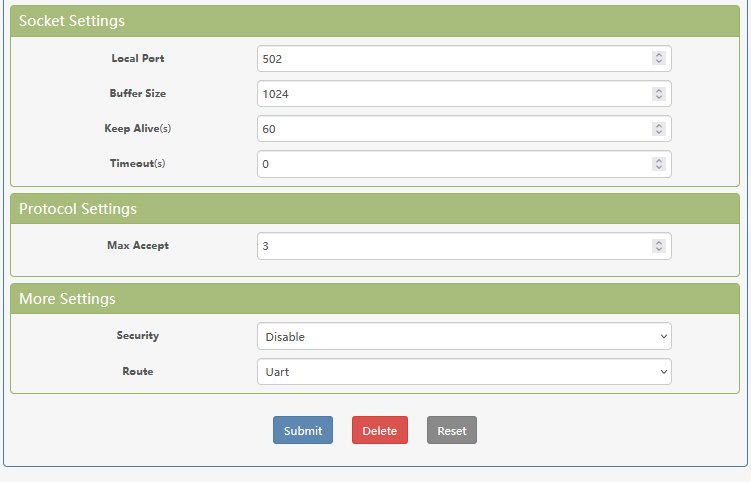The image size is (751, 482).
Task: Click into the Timeout value field
Action: pyautogui.click(x=450, y=164)
